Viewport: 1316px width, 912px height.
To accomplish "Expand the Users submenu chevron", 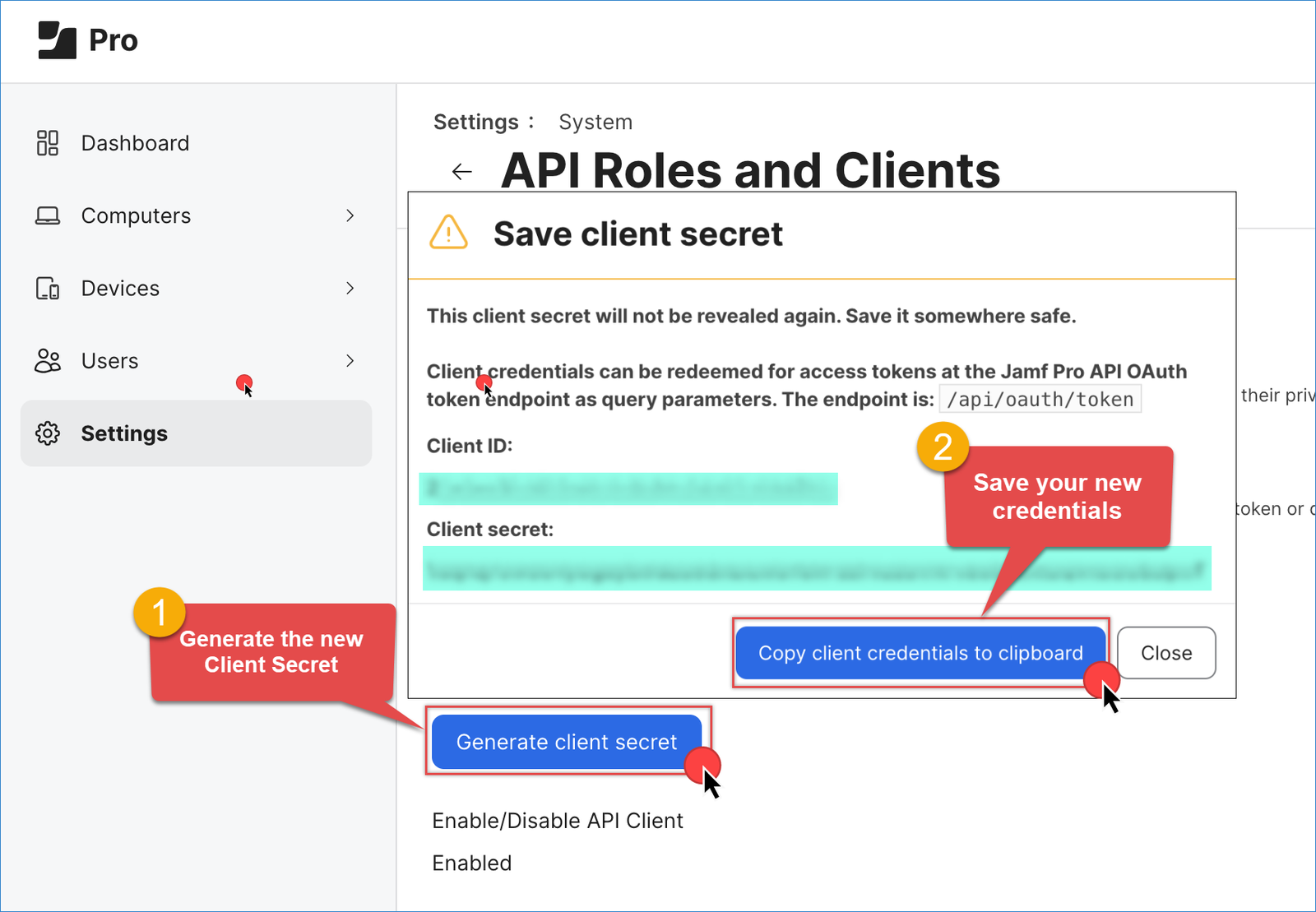I will (x=350, y=360).
